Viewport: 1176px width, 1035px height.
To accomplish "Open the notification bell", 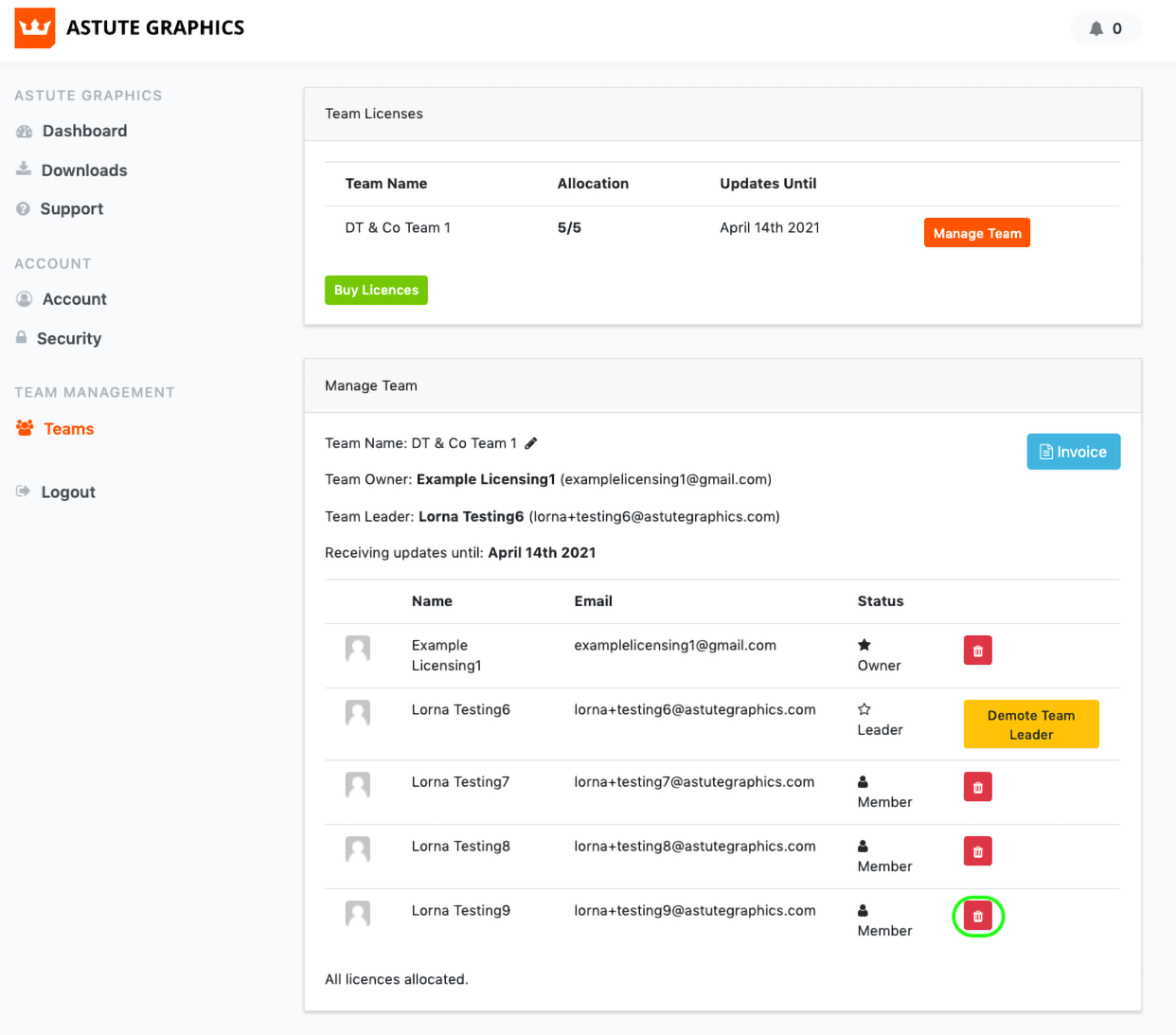I will click(x=1096, y=28).
